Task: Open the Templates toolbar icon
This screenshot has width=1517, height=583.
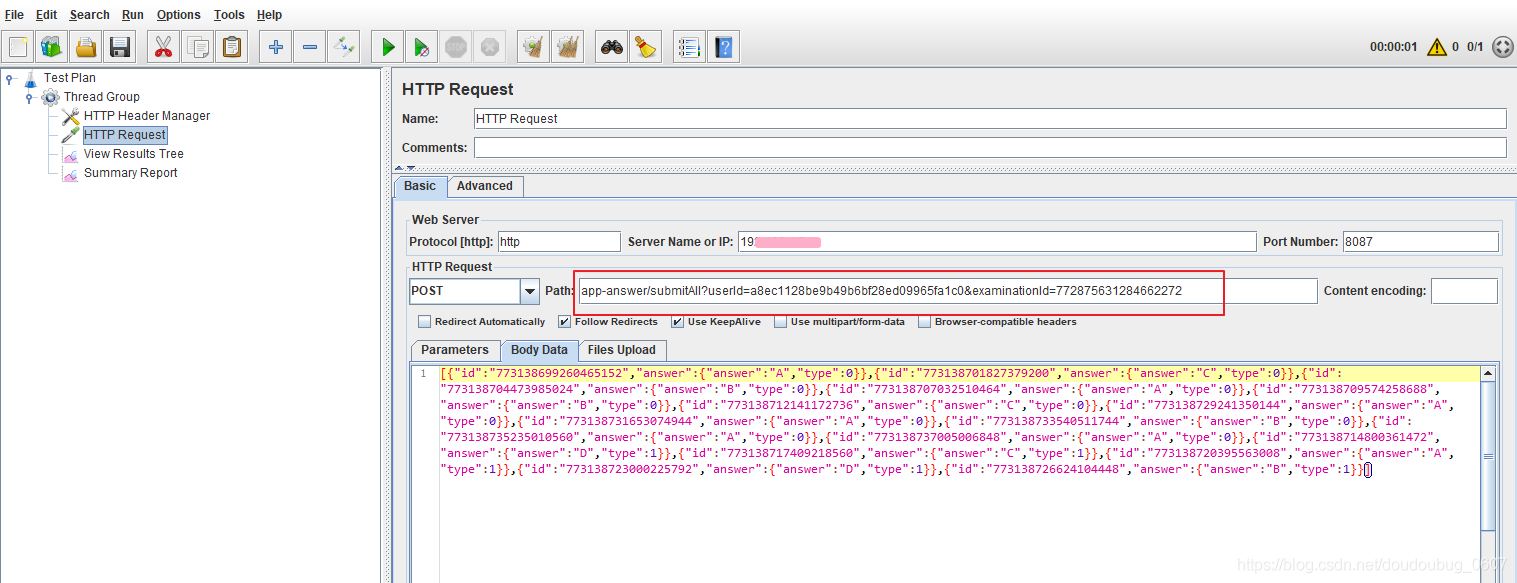Action: coord(52,47)
